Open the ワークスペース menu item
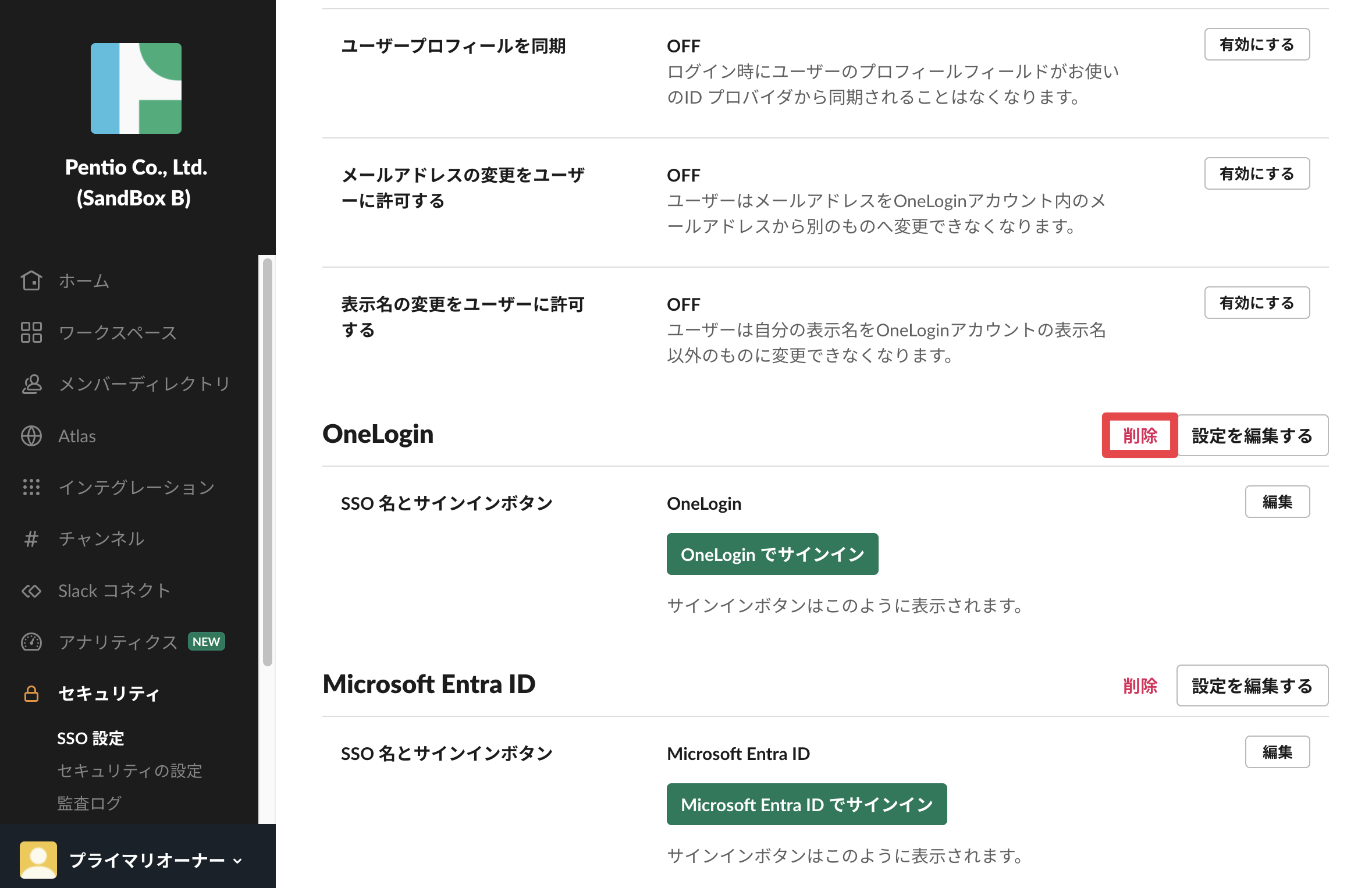 pyautogui.click(x=118, y=333)
